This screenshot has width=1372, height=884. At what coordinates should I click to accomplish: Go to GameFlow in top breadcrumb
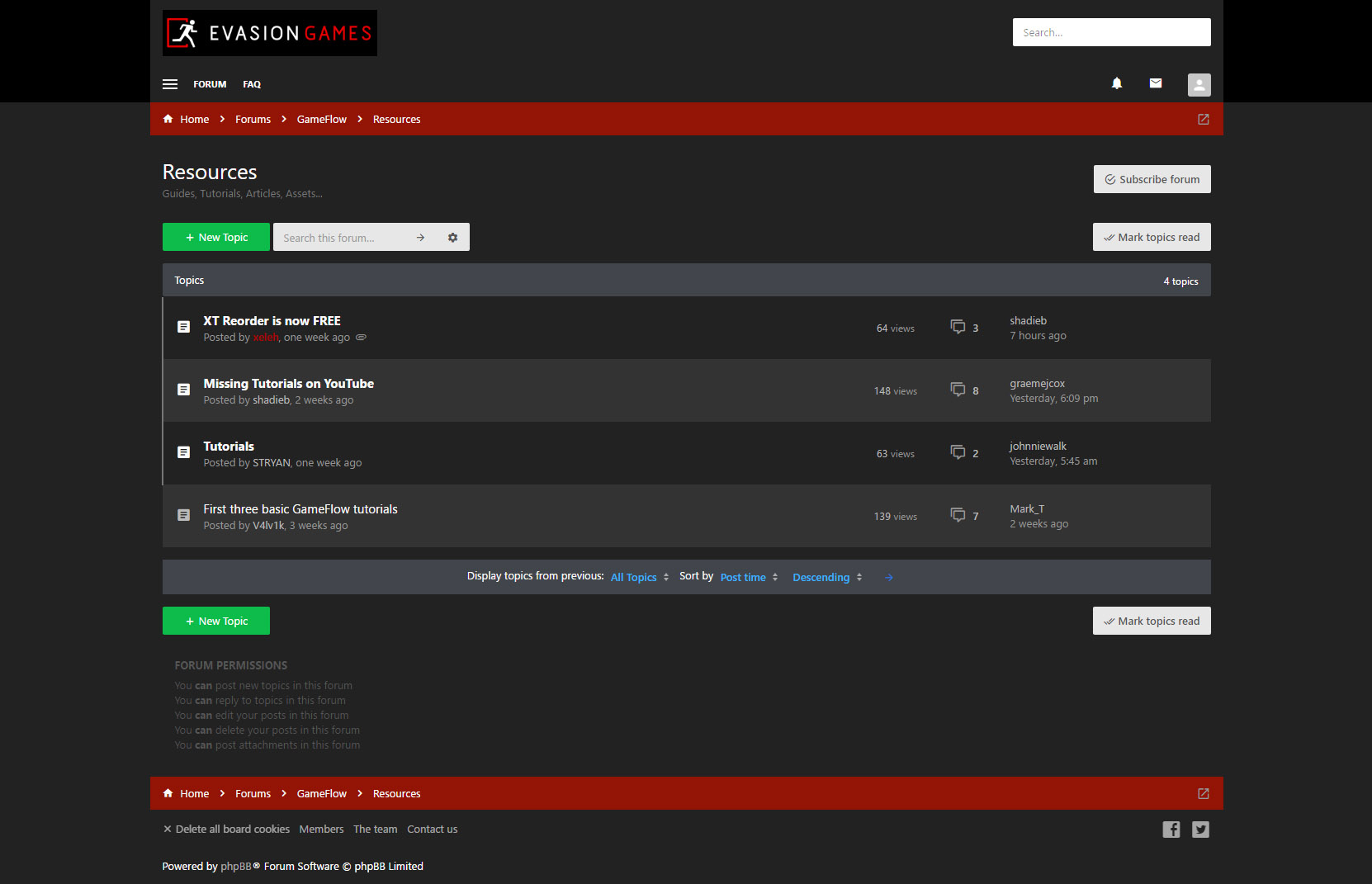322,120
